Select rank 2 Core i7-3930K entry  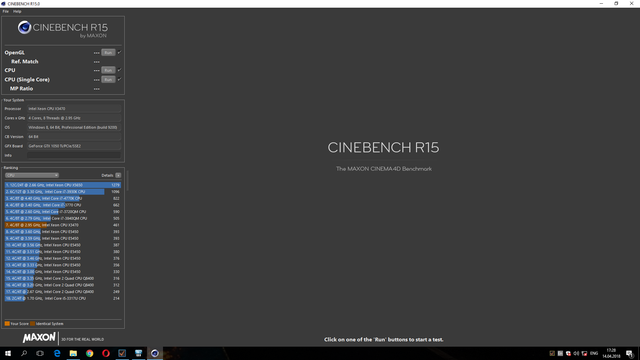click(x=63, y=191)
